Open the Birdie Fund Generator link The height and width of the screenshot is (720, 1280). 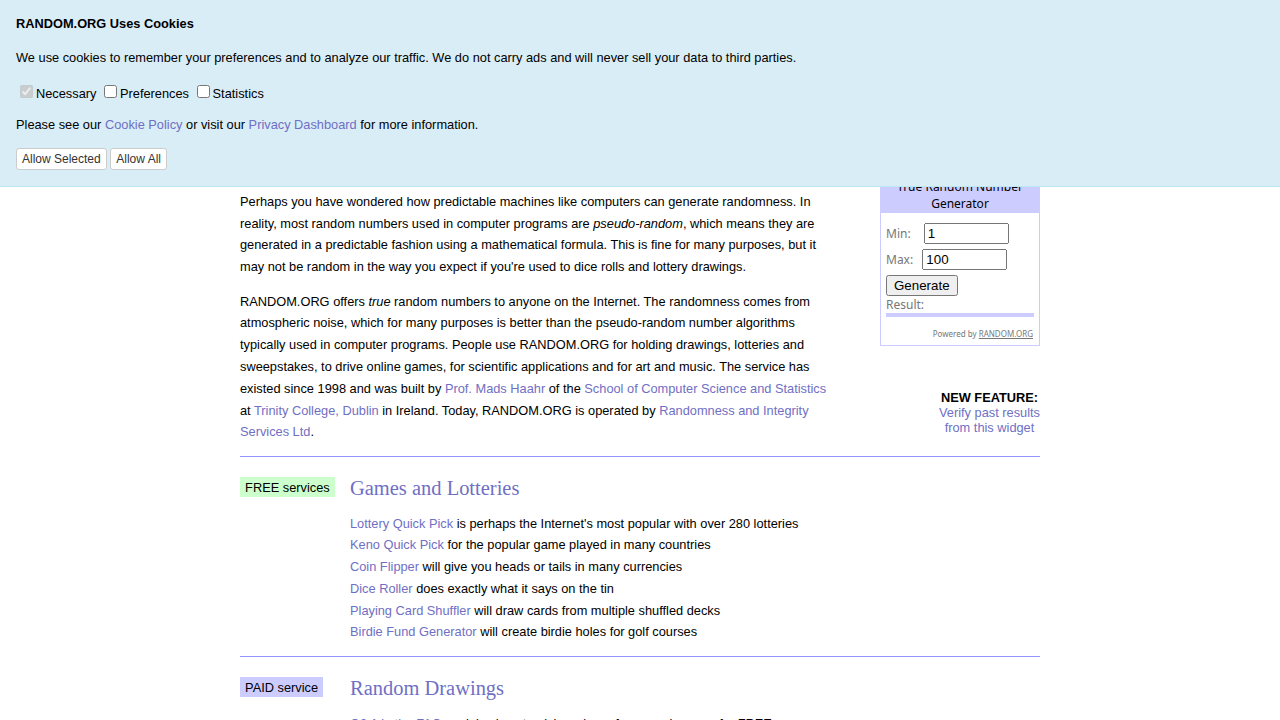tap(413, 632)
